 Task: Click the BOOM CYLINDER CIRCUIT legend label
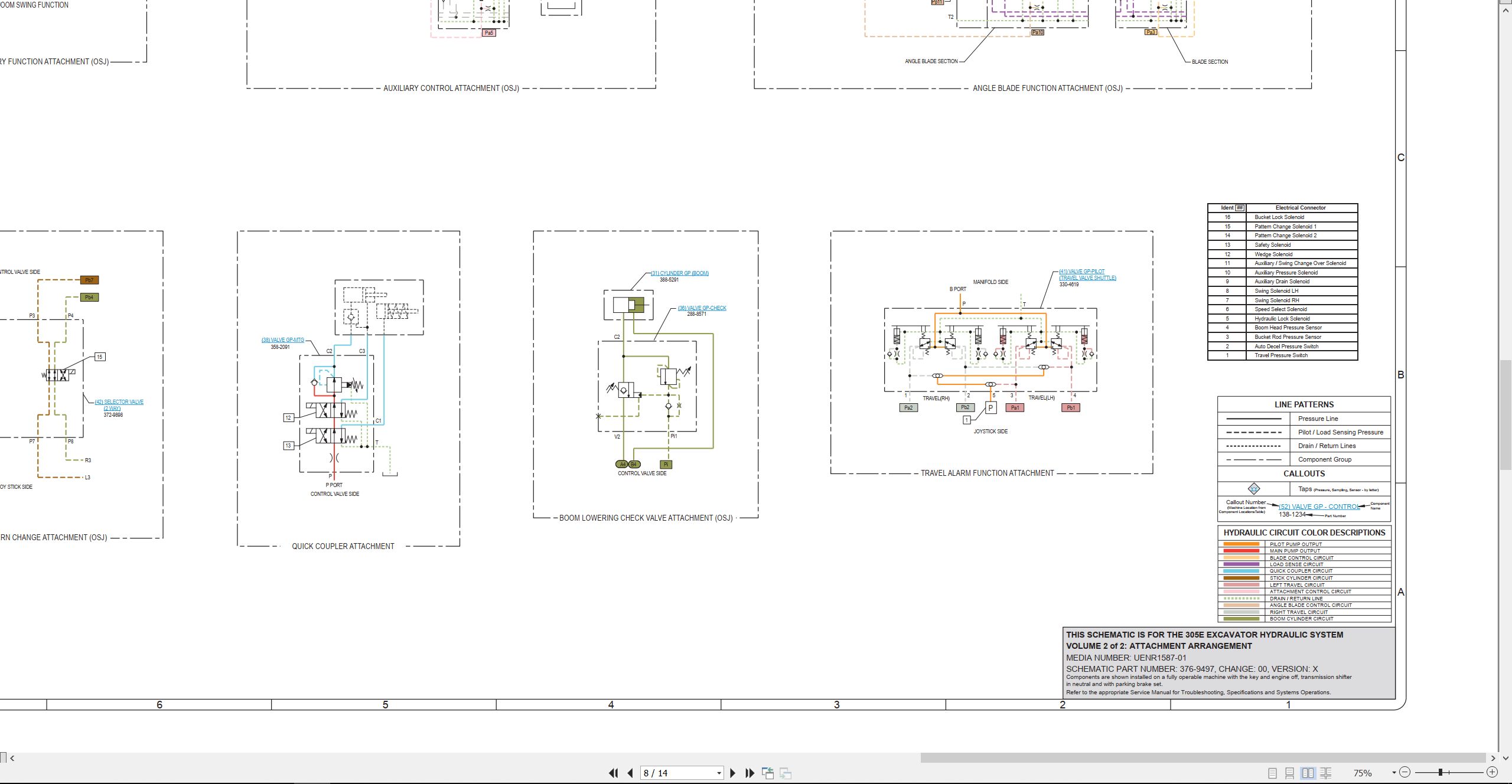point(1302,619)
